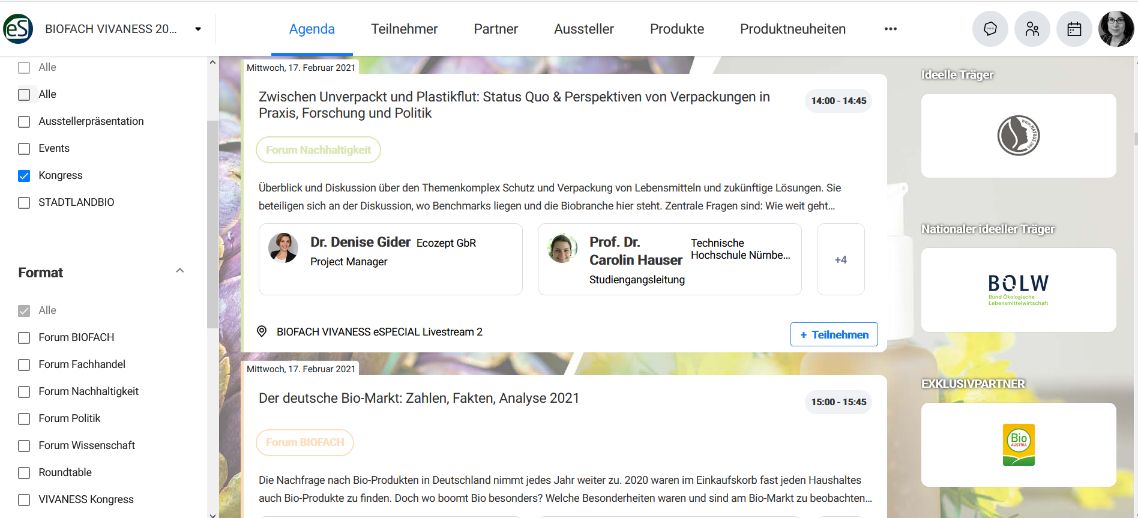Uncheck the Kongress filter checkbox
1138x518 pixels.
tap(25, 176)
